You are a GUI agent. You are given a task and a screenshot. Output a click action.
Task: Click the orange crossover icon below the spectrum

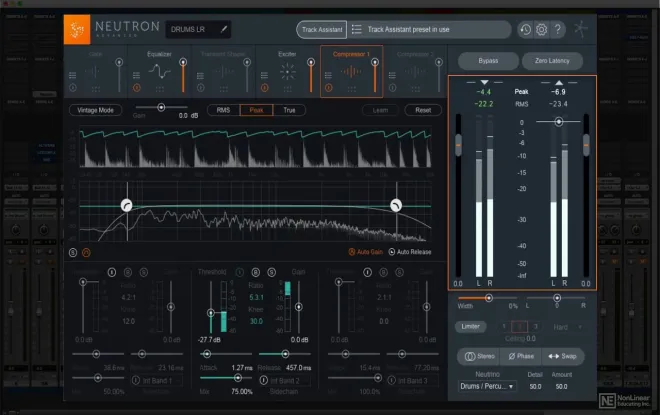[x=86, y=253]
